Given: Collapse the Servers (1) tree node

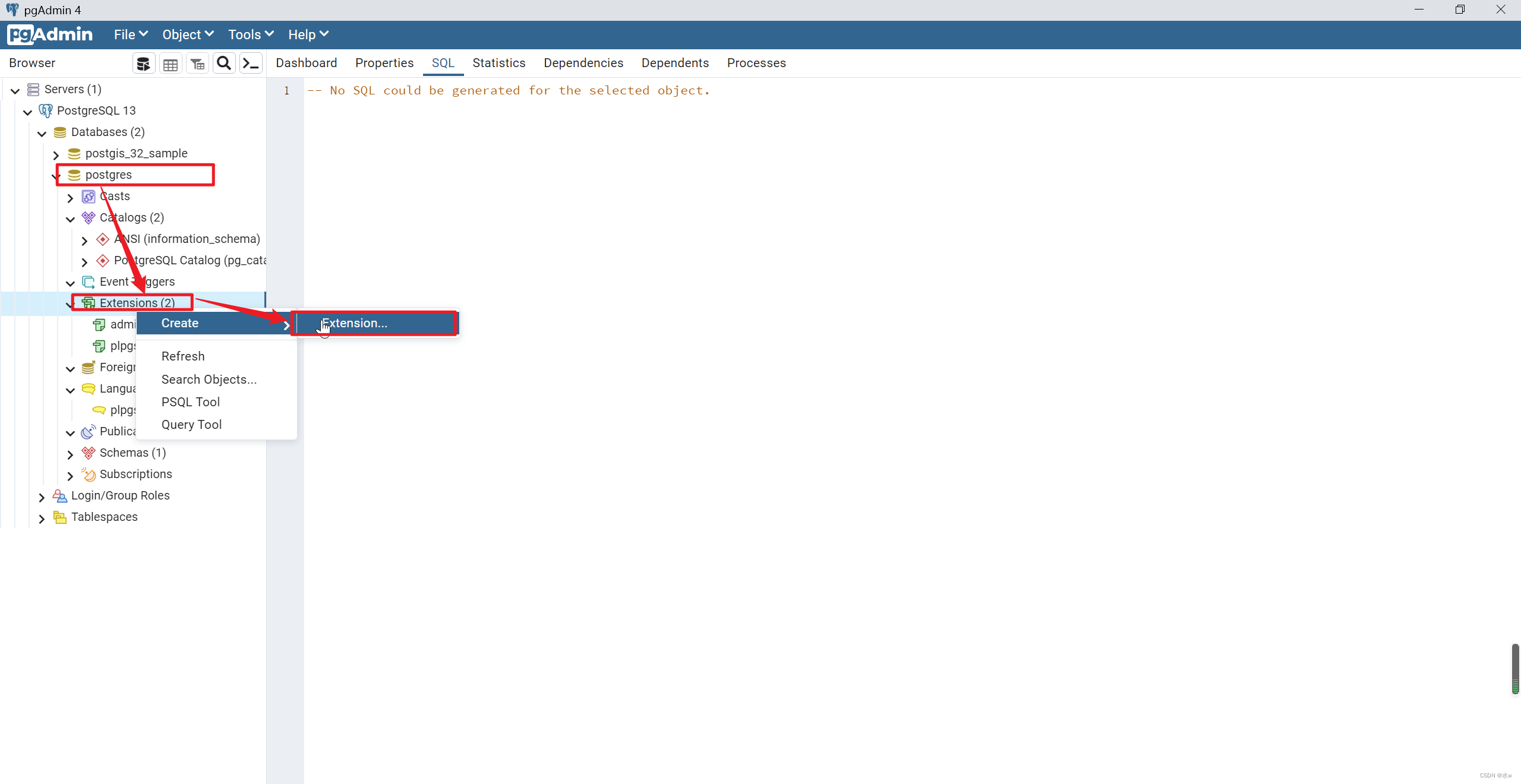Looking at the screenshot, I should tap(14, 89).
